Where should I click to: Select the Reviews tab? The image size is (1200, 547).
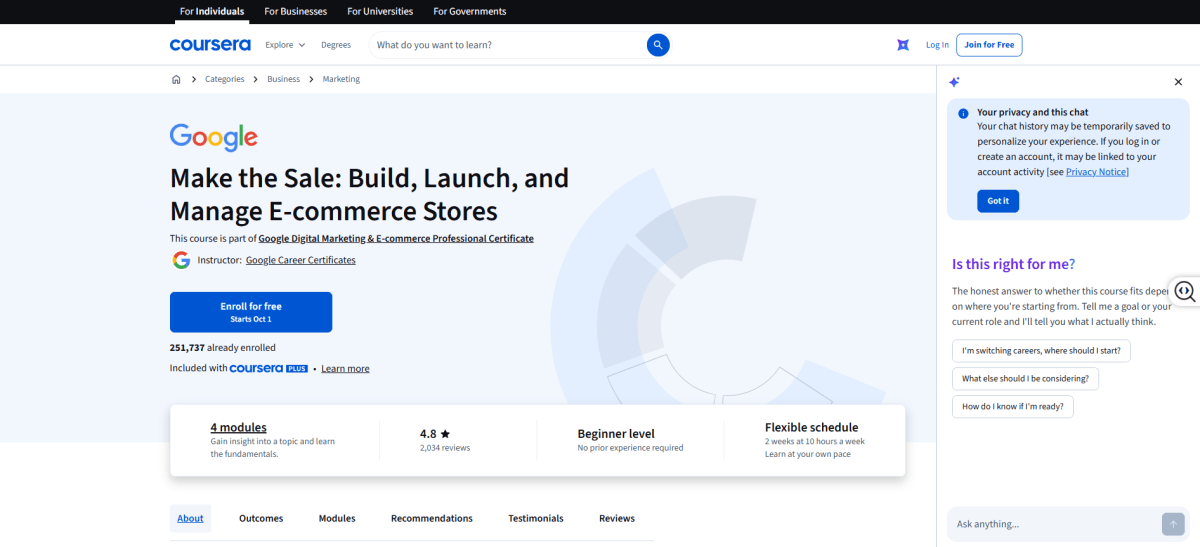(617, 518)
